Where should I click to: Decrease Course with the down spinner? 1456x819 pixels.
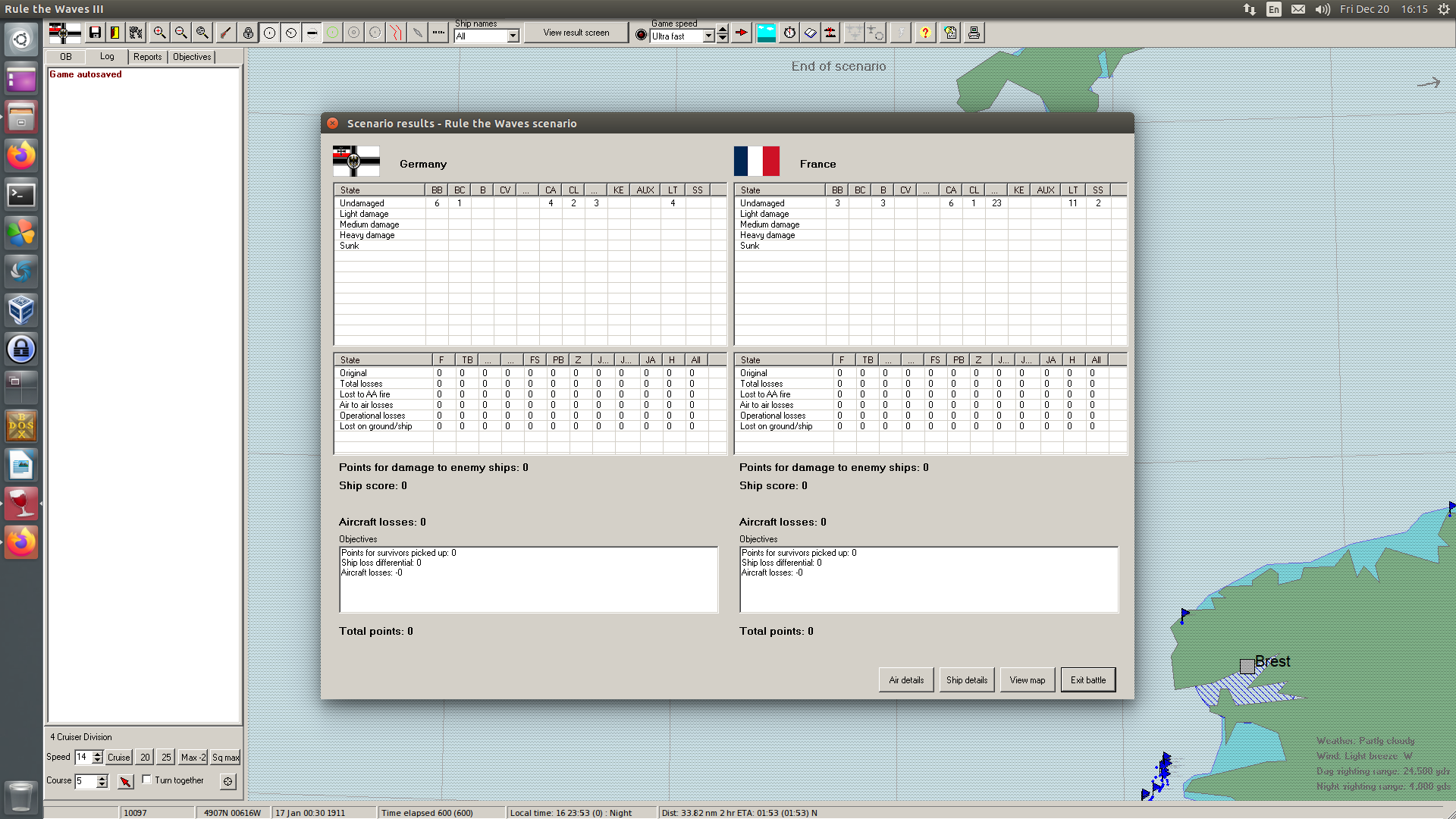[x=102, y=785]
